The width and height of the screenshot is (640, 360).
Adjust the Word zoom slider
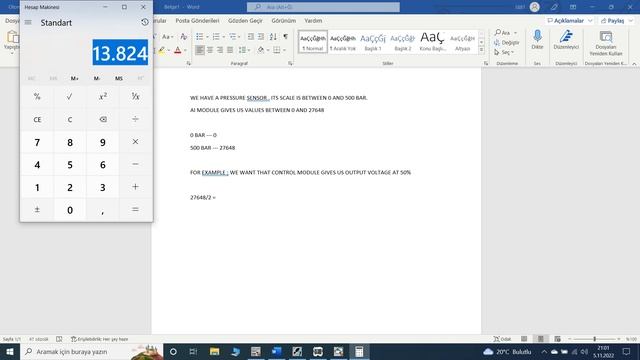tap(595, 339)
